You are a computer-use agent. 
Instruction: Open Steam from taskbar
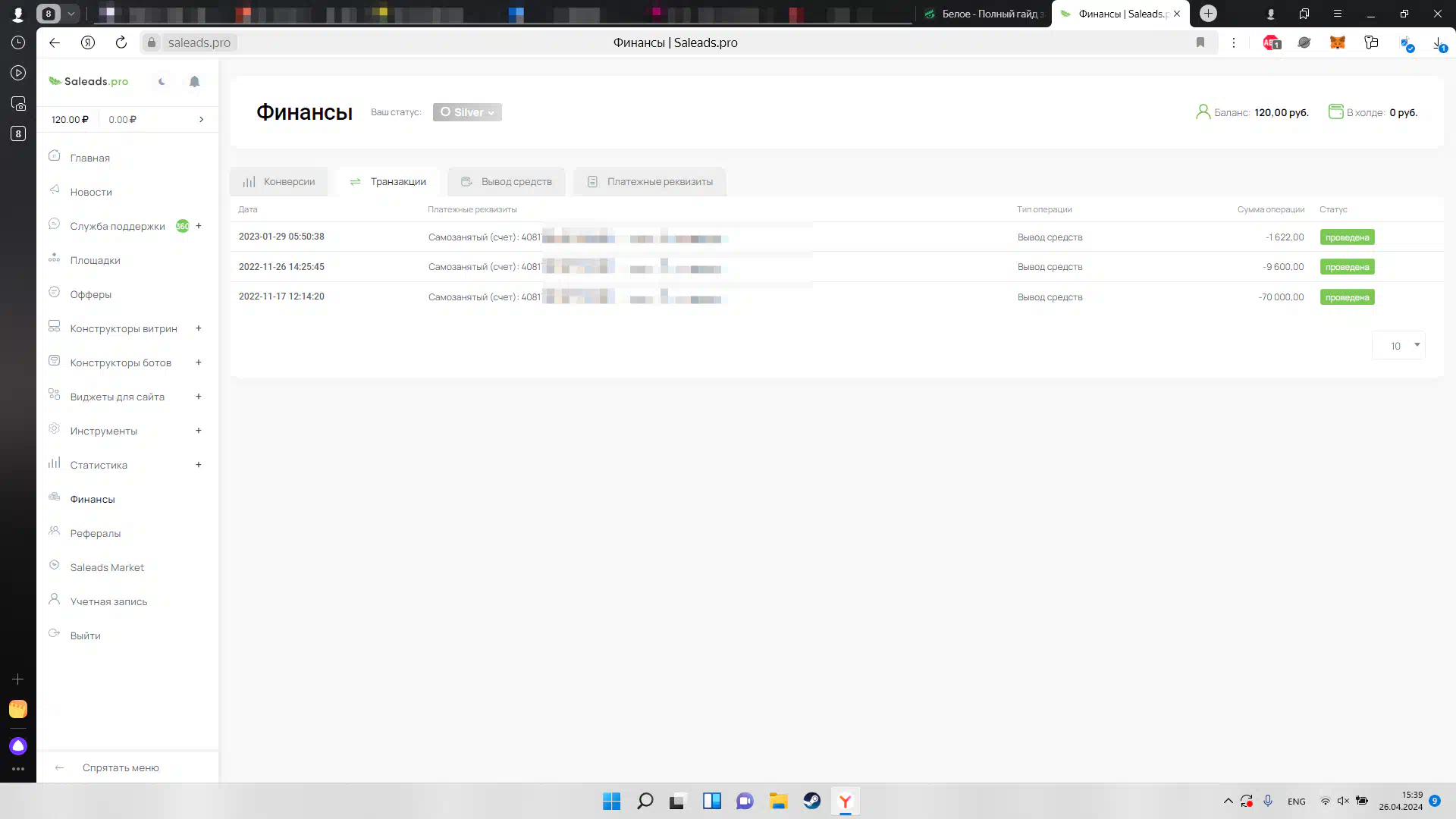click(812, 801)
